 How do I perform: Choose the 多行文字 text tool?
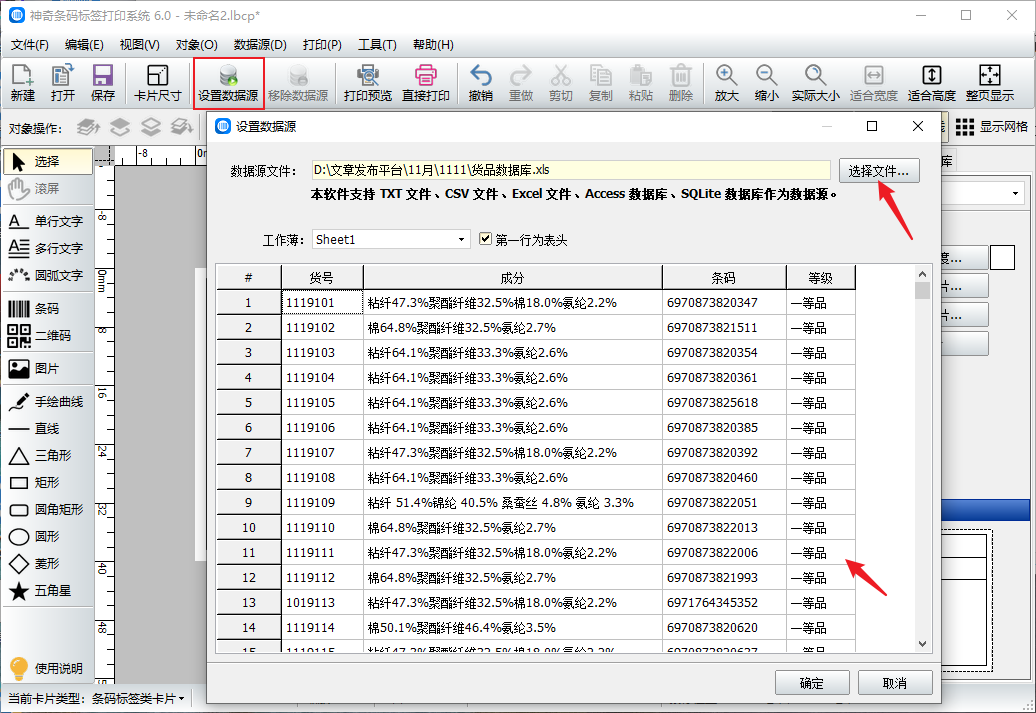[x=48, y=248]
